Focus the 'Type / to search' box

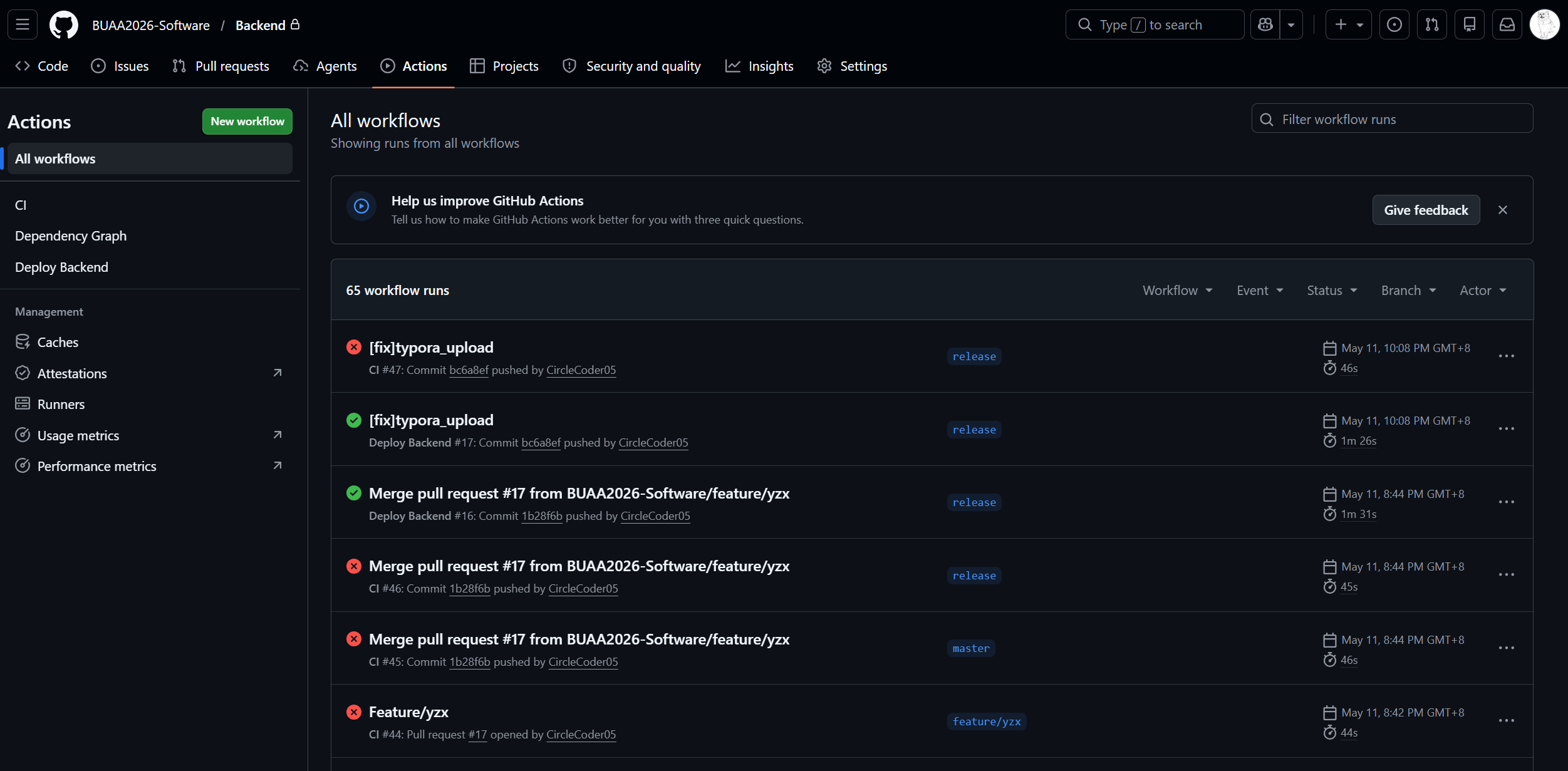point(1155,24)
